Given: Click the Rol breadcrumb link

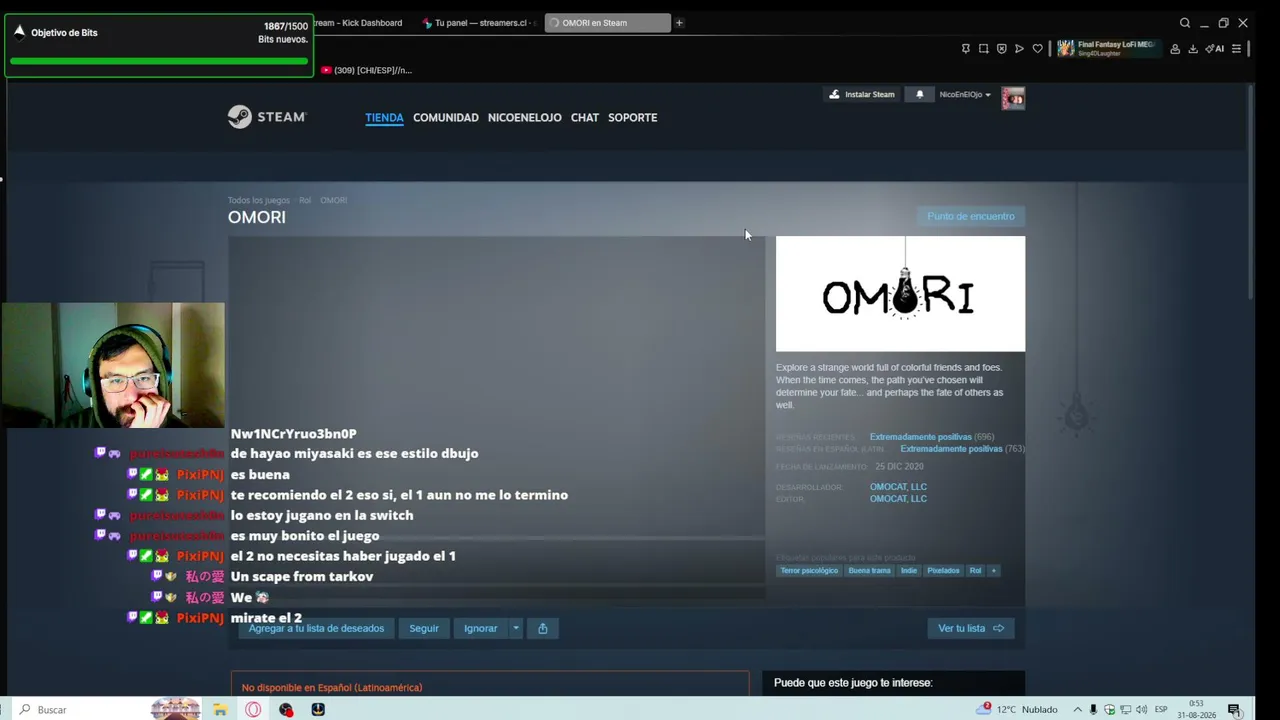Looking at the screenshot, I should coord(305,200).
